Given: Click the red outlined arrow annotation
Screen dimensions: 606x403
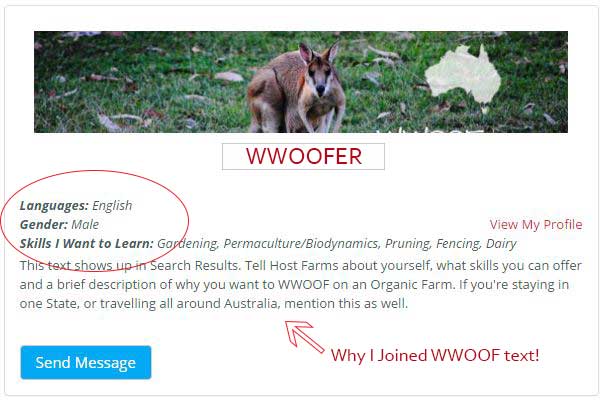Looking at the screenshot, I should tap(305, 334).
